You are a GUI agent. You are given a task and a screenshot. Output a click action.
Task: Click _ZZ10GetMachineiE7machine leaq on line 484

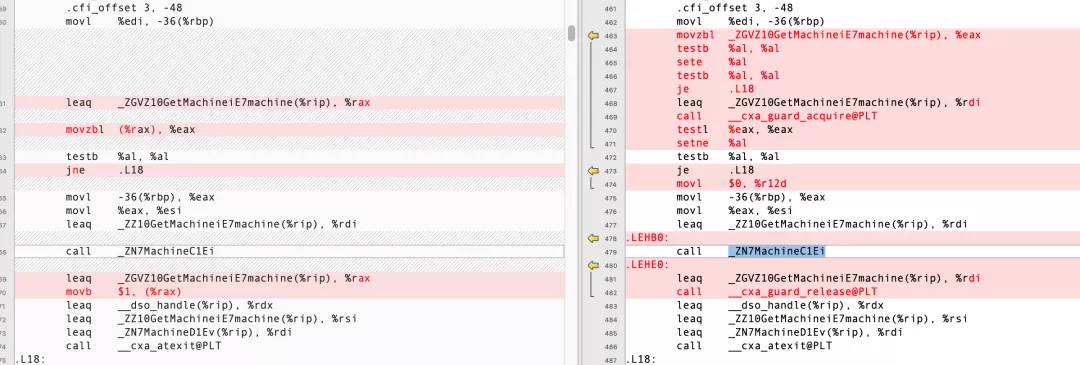(x=822, y=319)
